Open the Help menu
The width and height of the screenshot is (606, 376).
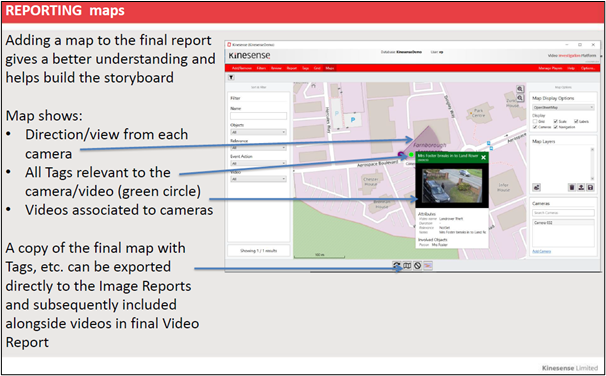click(571, 68)
